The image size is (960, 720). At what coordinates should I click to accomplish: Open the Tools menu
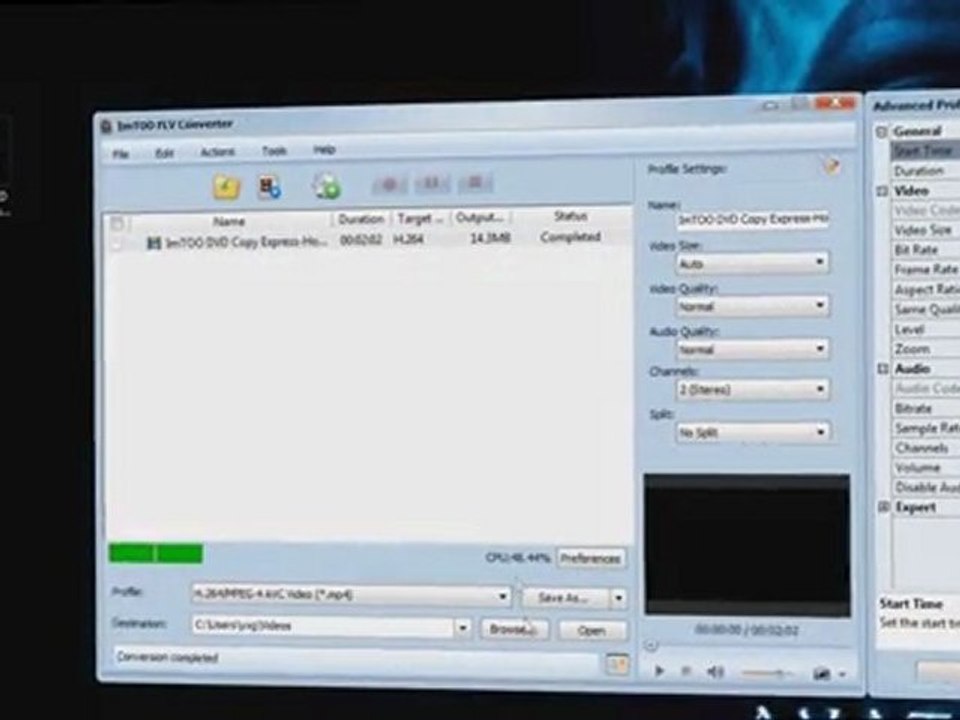274,151
